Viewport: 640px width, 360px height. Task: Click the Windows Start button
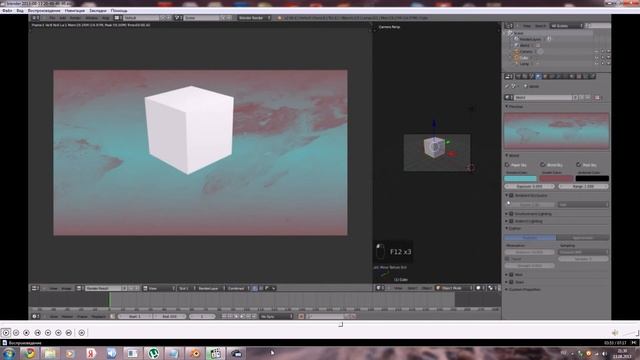click(x=9, y=353)
